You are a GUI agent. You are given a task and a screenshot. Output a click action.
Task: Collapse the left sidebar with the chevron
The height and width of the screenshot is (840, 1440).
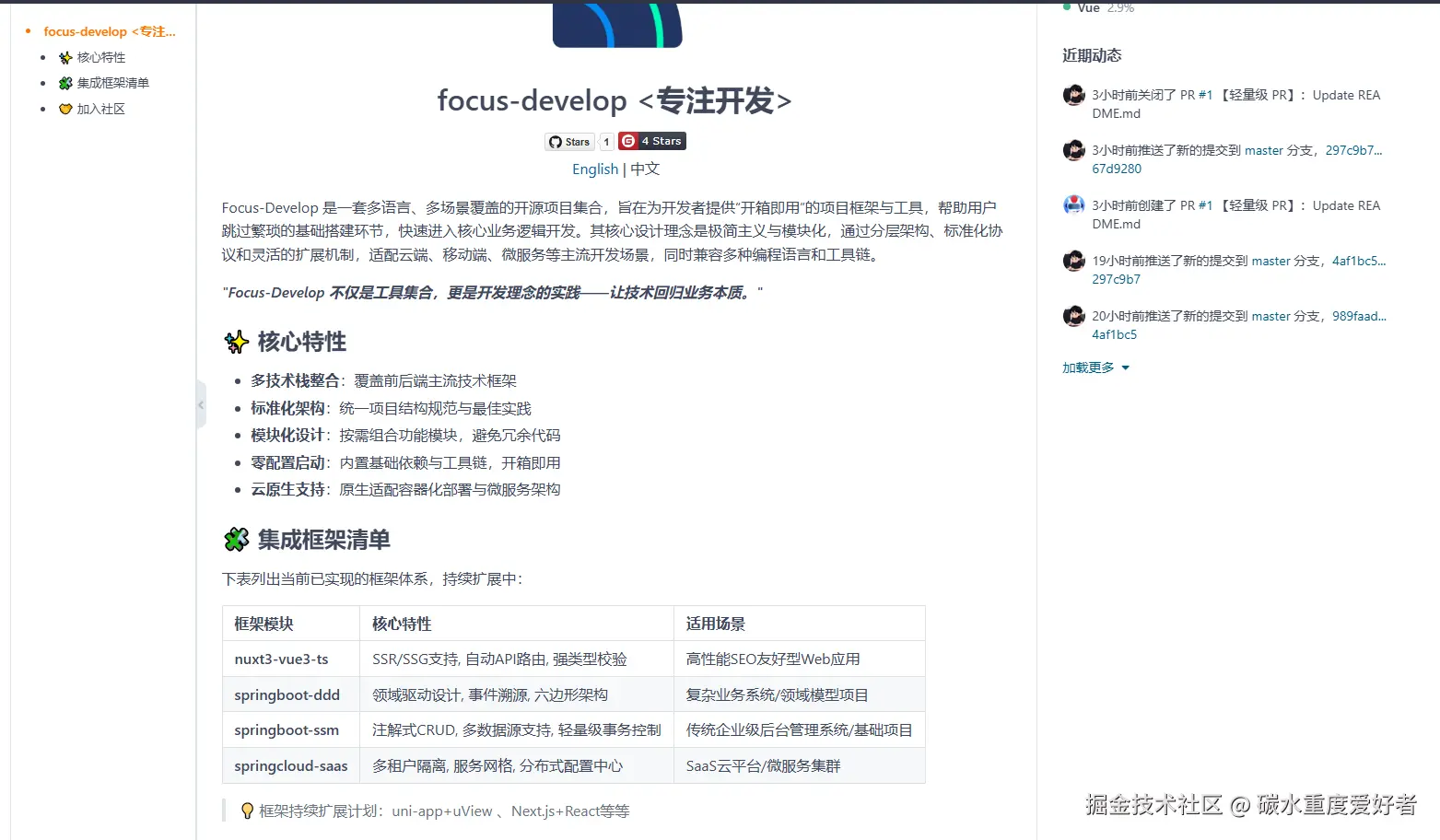click(201, 403)
